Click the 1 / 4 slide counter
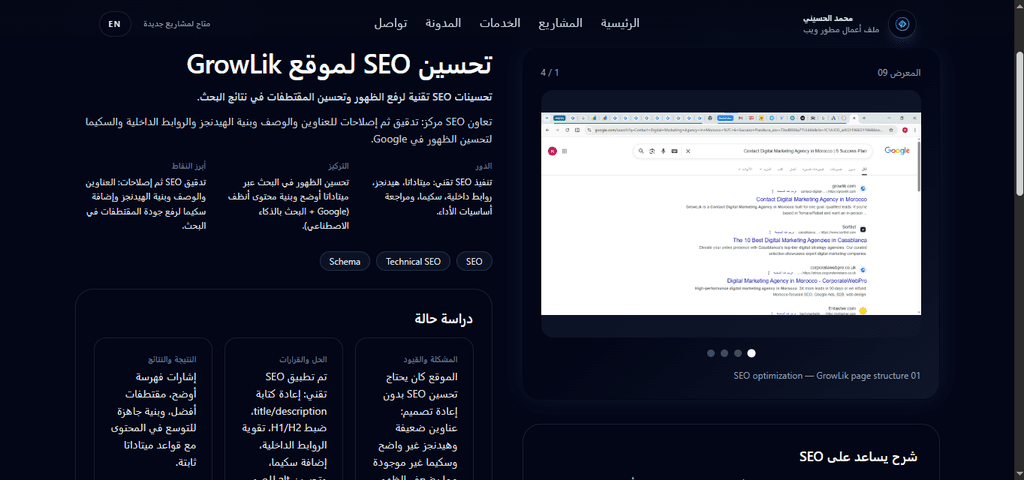 (550, 73)
